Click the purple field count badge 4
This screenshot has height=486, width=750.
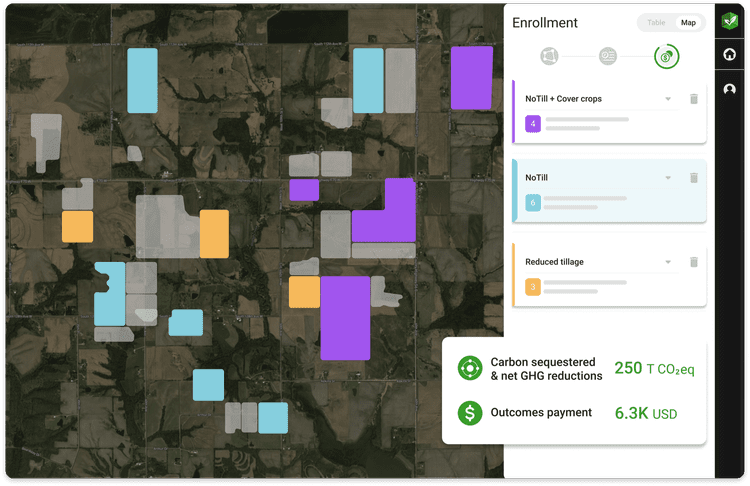[533, 124]
